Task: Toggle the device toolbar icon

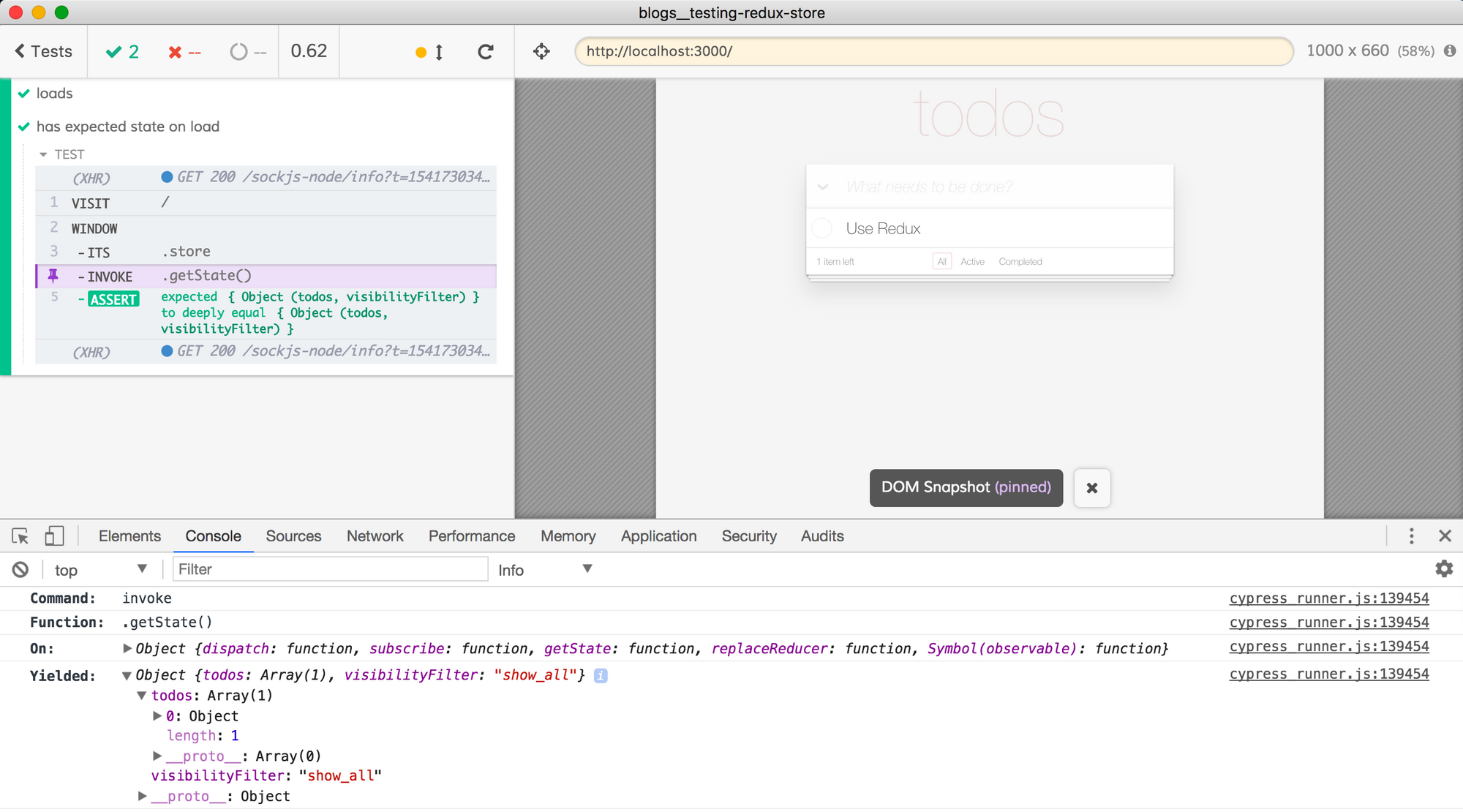Action: [54, 536]
